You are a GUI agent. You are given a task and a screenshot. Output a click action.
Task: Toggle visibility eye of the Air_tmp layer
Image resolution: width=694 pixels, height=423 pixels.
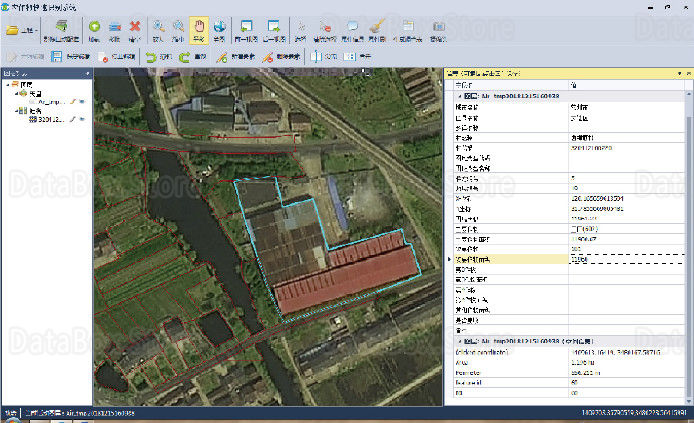pos(82,102)
